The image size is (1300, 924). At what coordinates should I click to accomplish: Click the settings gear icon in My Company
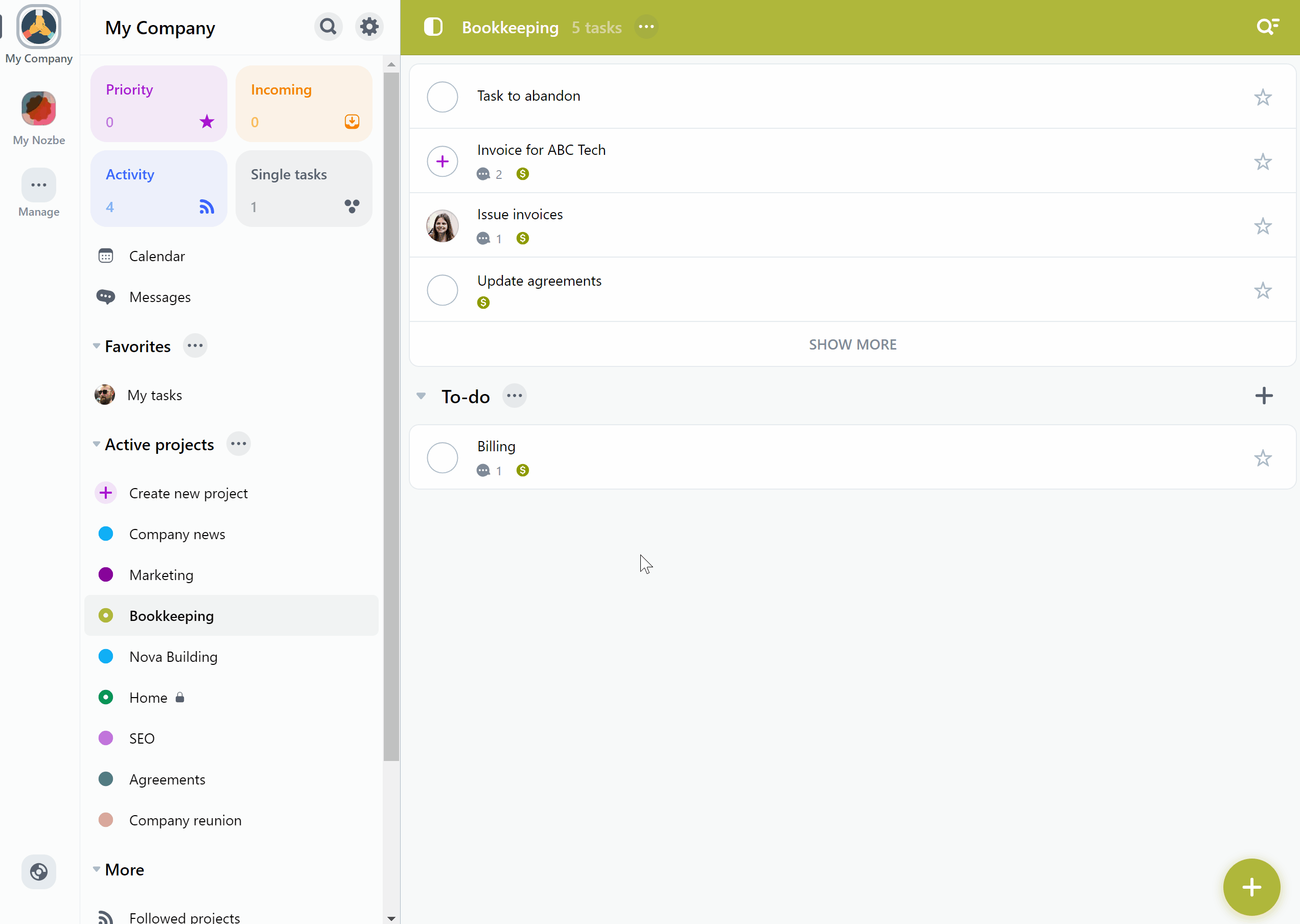pos(368,27)
